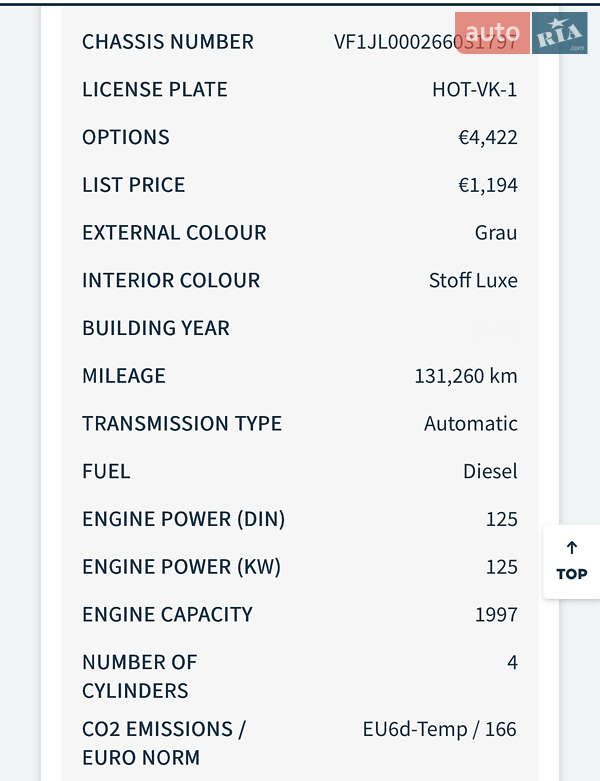Click the auto RIA logo watermark
The width and height of the screenshot is (600, 781).
521,33
